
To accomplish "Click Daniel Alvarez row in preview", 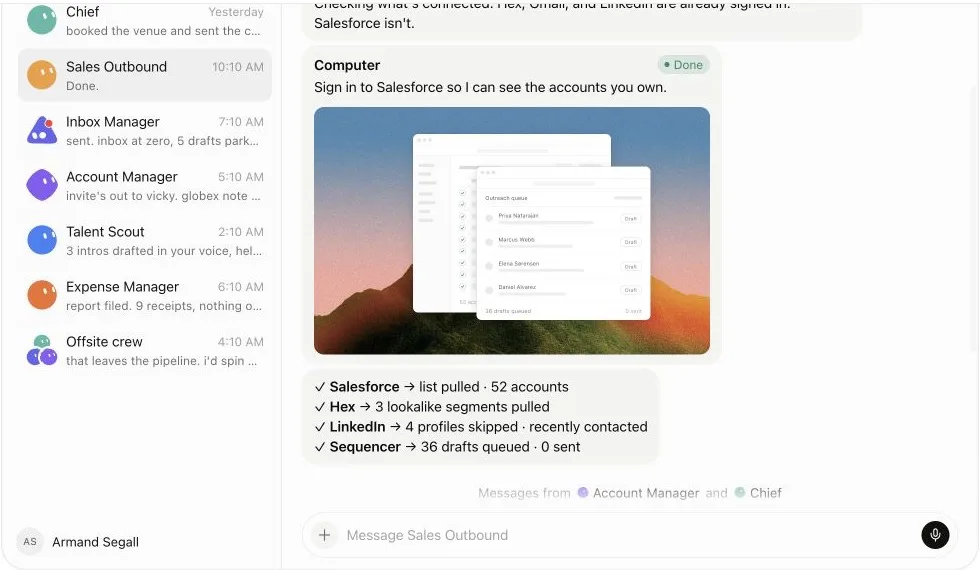I will coord(563,289).
